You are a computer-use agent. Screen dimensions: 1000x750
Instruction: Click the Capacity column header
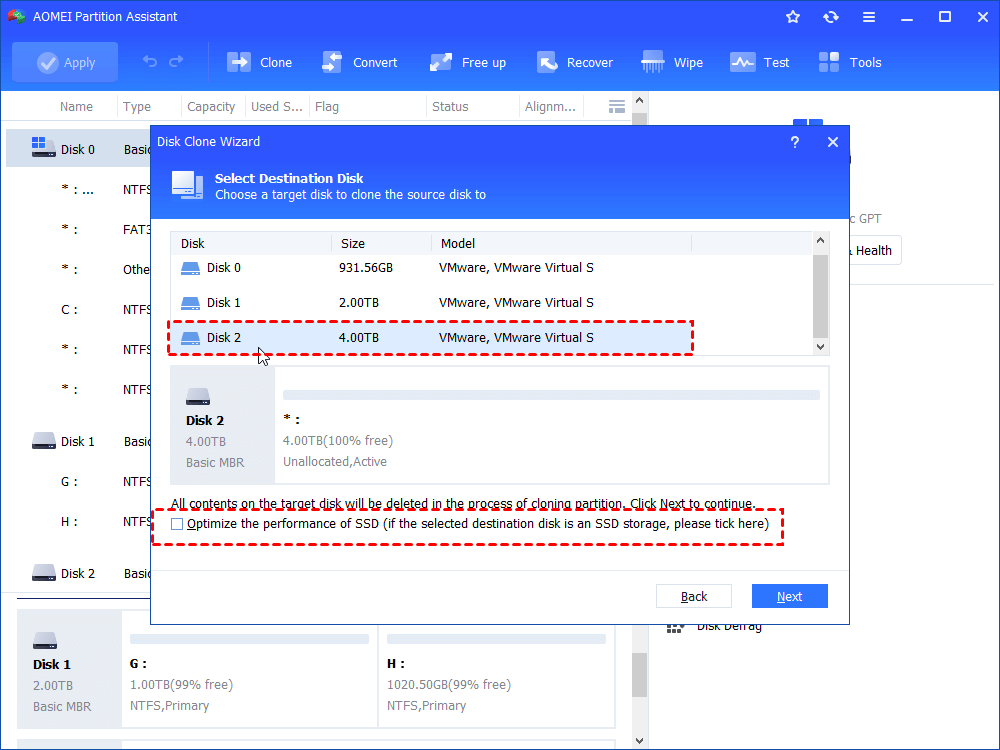click(211, 107)
